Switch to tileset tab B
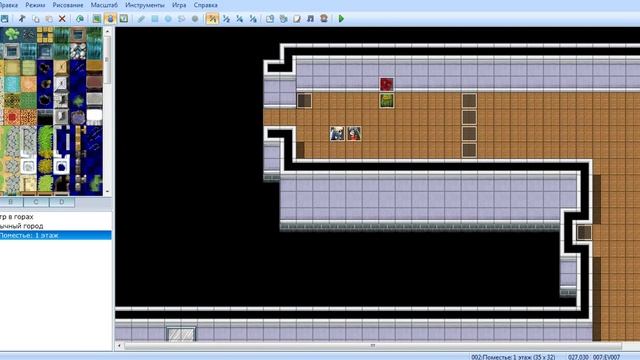640x360 pixels. pyautogui.click(x=11, y=202)
